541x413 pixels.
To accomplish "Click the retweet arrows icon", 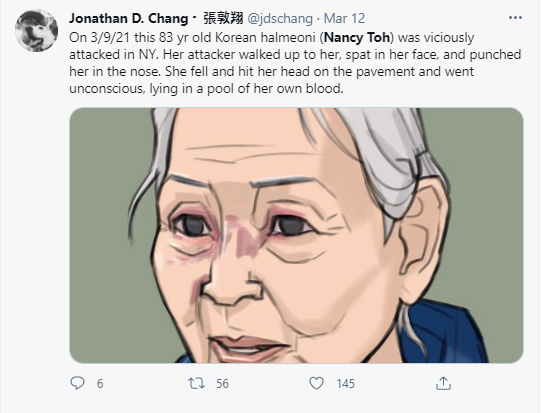I will tap(196, 383).
